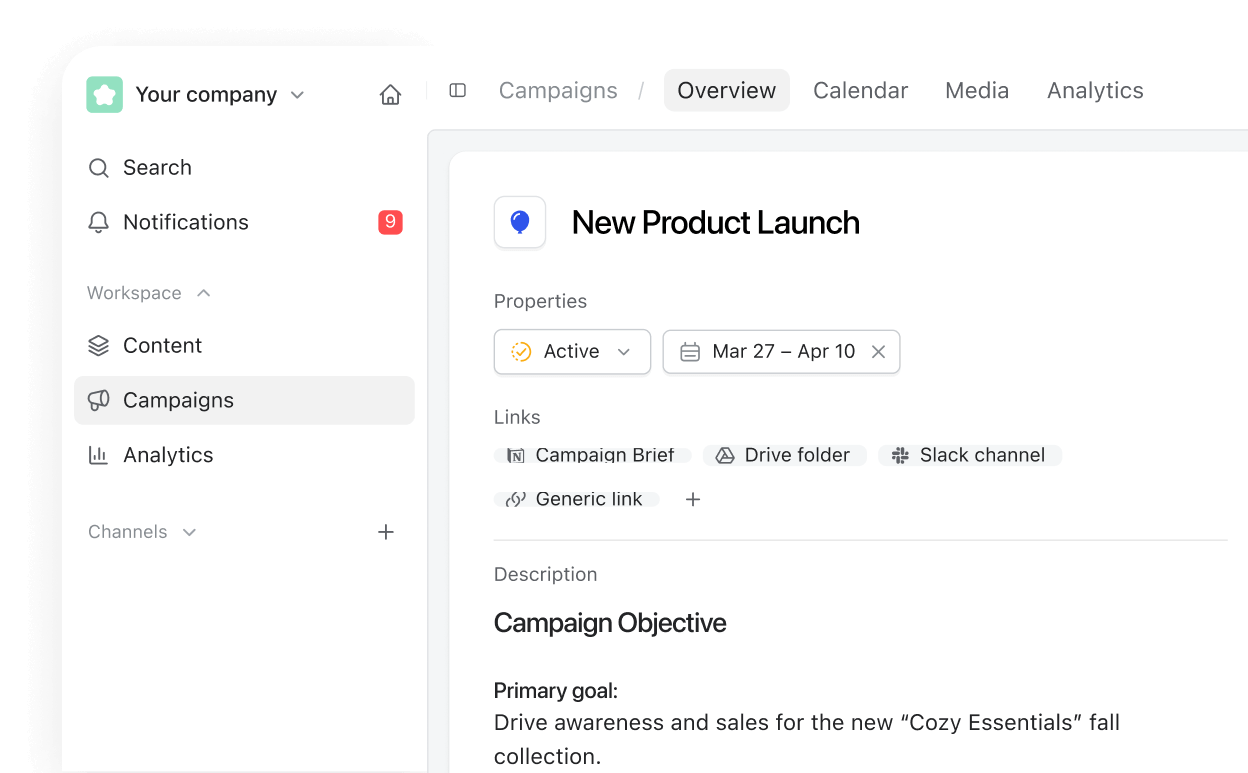
Task: Click Search in the sidebar
Action: (157, 168)
